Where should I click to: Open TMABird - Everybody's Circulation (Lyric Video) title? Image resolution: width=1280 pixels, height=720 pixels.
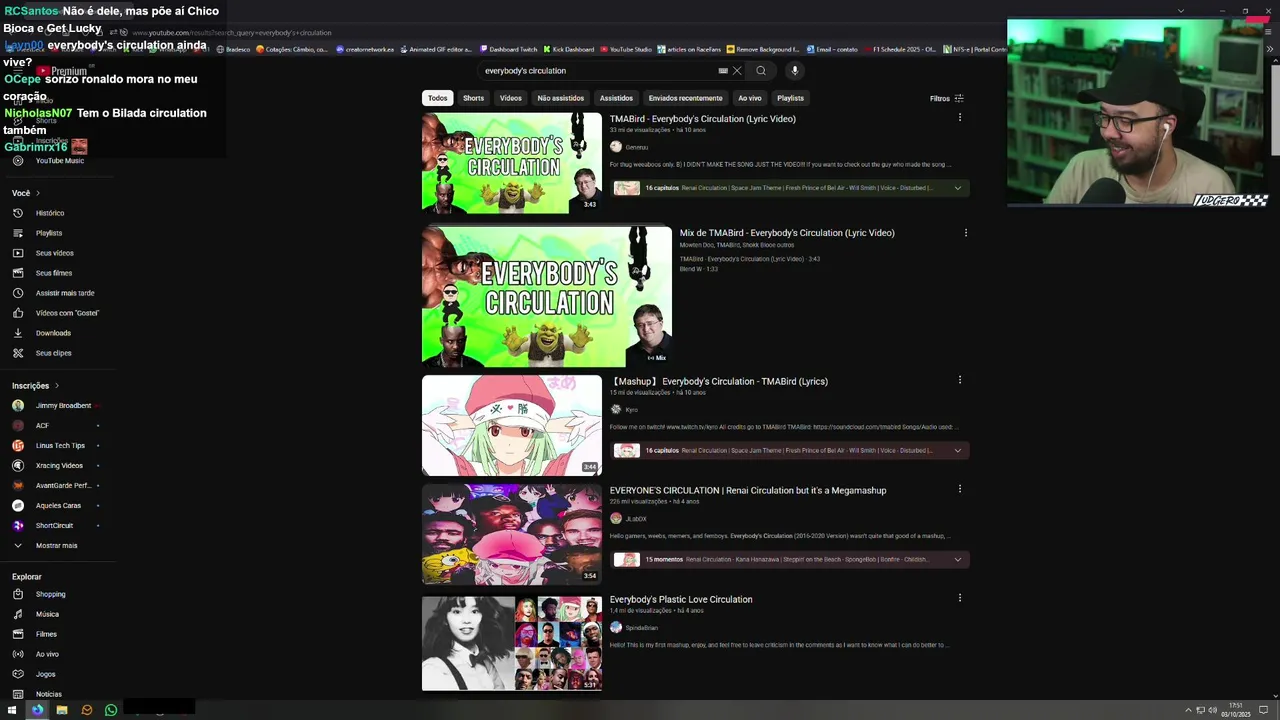(x=703, y=119)
